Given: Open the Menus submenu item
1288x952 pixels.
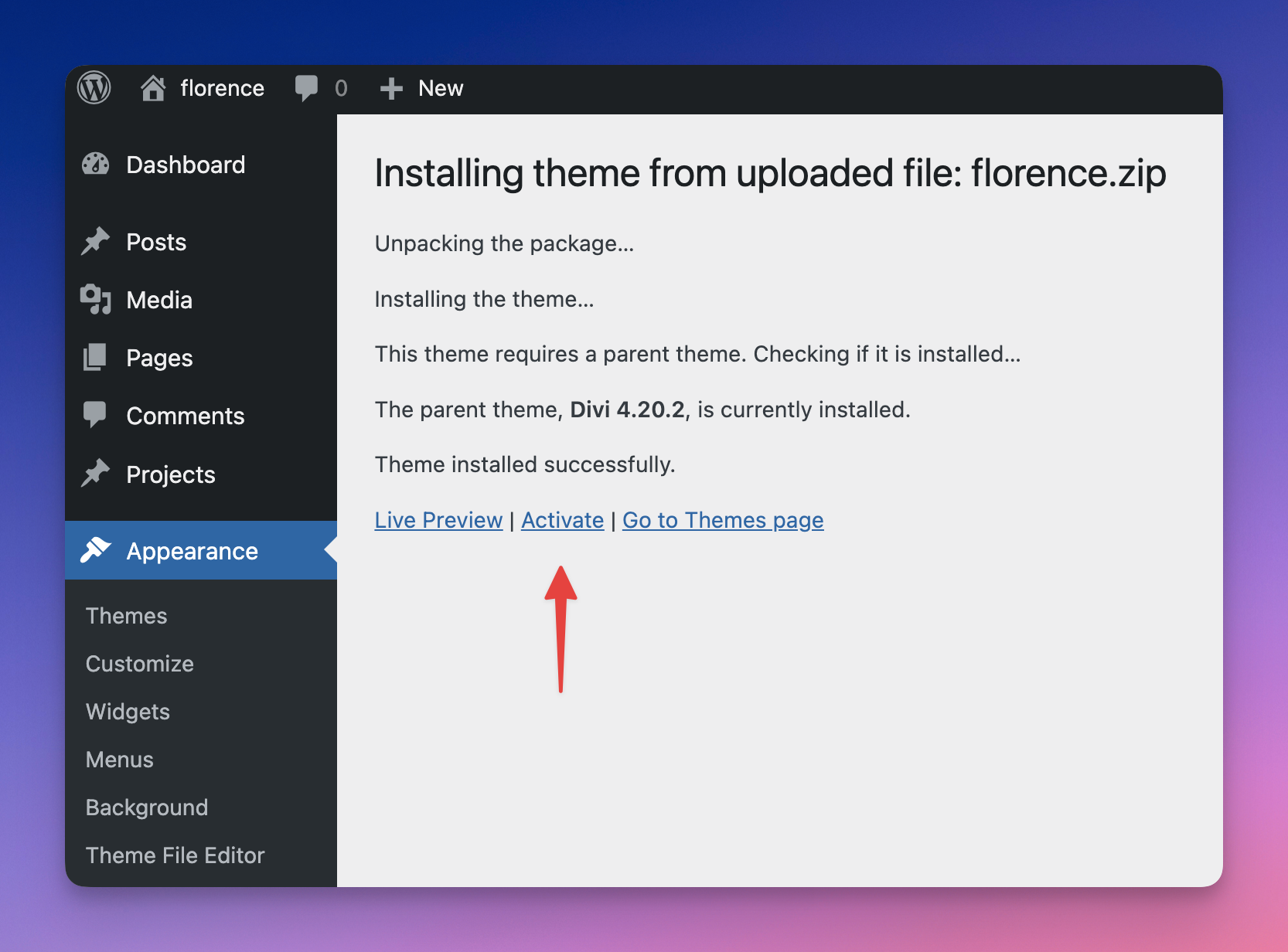Looking at the screenshot, I should (x=120, y=760).
